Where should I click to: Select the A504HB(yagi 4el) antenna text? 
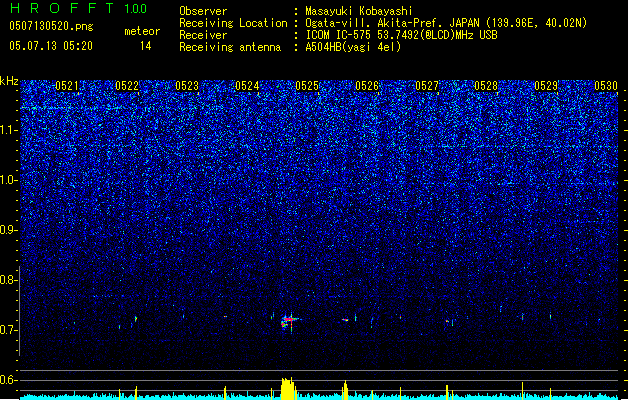(353, 47)
